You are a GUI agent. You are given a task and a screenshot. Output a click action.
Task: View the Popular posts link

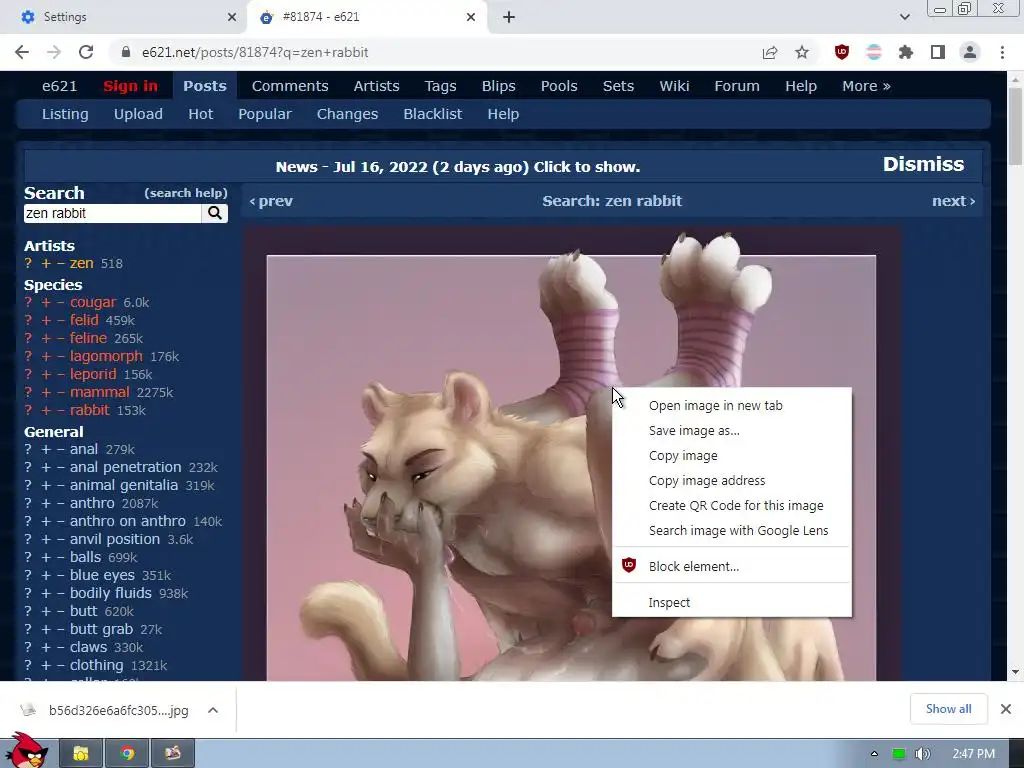(x=264, y=114)
